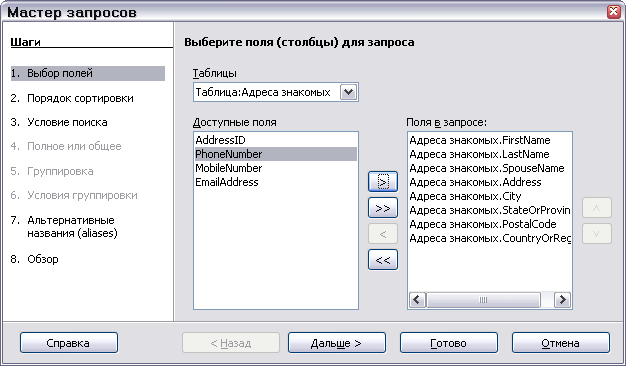Select AddressID in available fields

(x=275, y=140)
